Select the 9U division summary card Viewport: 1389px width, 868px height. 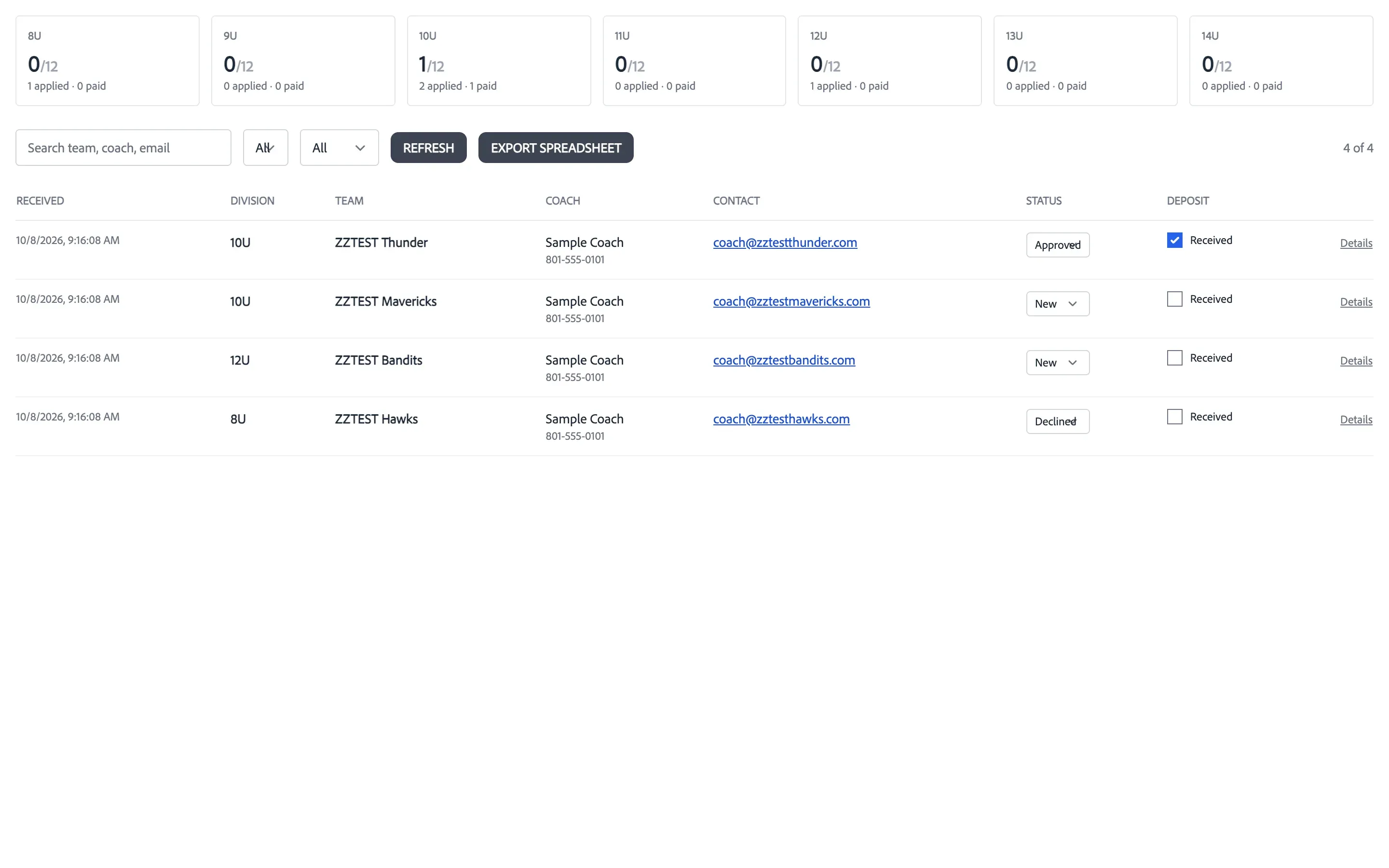click(303, 61)
